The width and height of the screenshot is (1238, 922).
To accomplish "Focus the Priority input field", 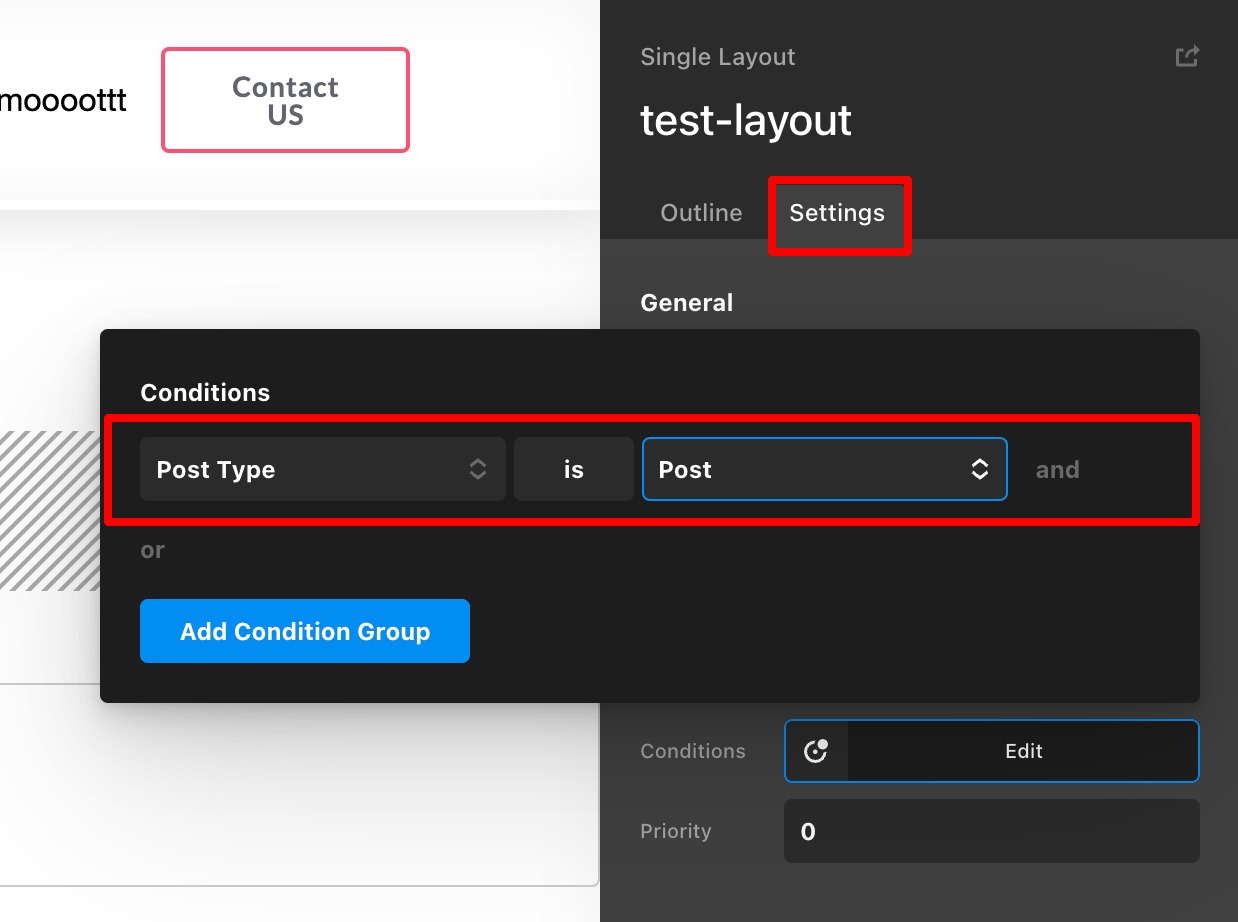I will pos(992,831).
